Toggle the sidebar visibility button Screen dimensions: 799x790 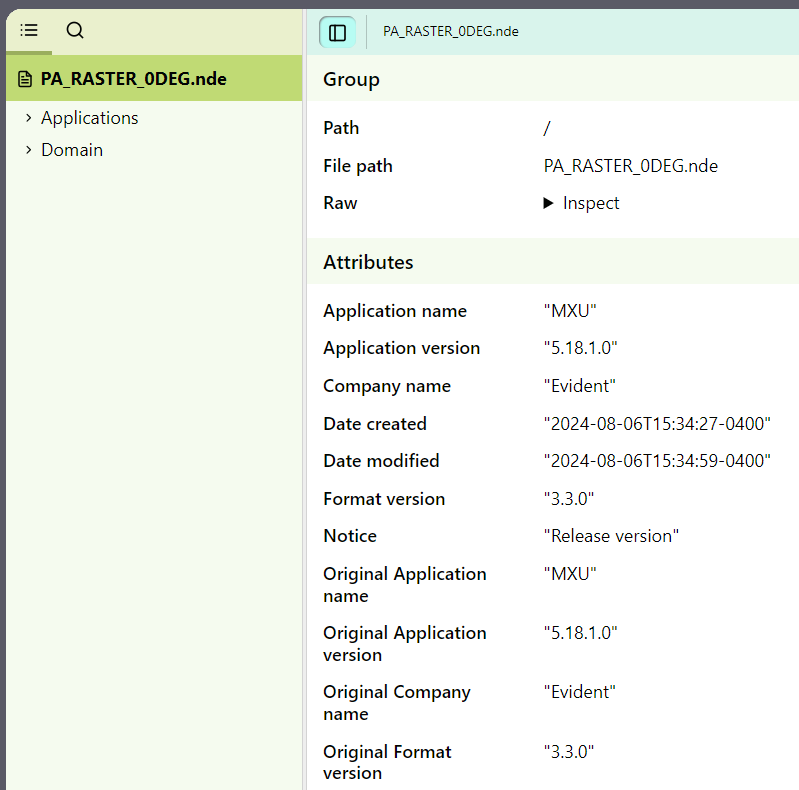click(x=337, y=32)
